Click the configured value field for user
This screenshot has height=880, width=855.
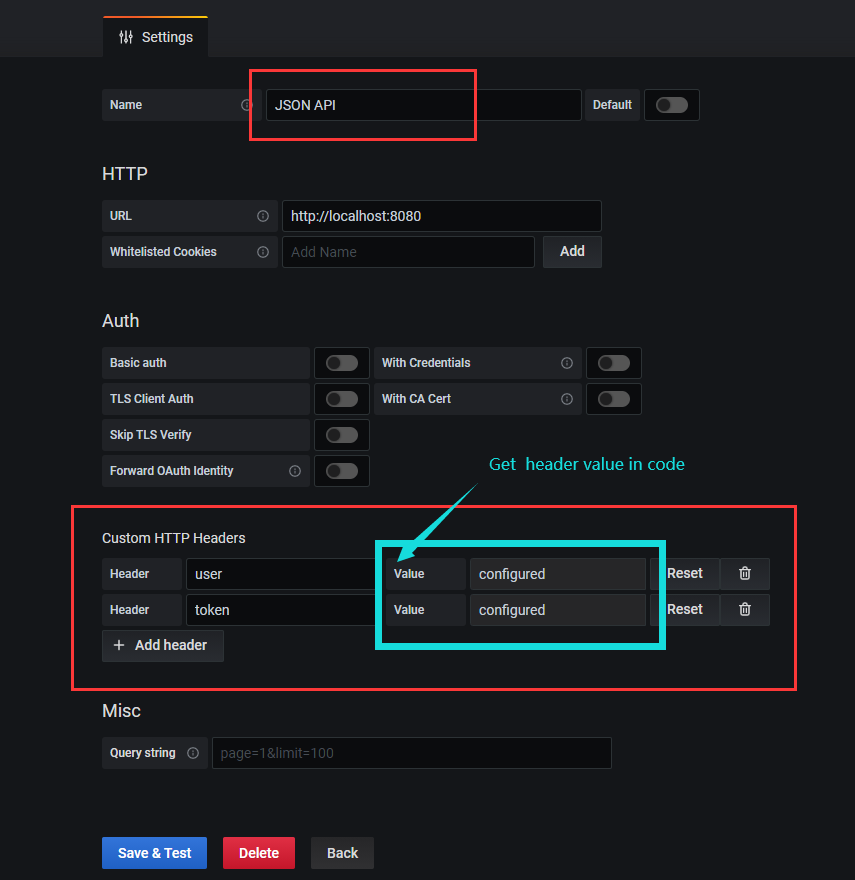click(x=558, y=574)
